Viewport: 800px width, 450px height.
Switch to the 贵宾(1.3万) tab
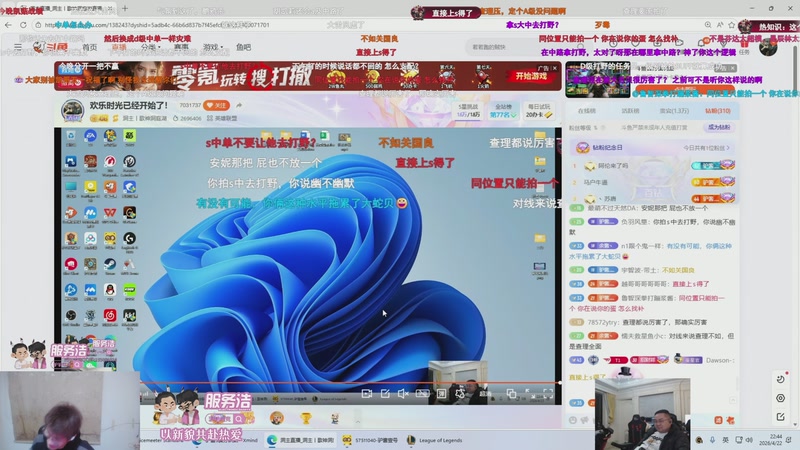click(x=674, y=111)
